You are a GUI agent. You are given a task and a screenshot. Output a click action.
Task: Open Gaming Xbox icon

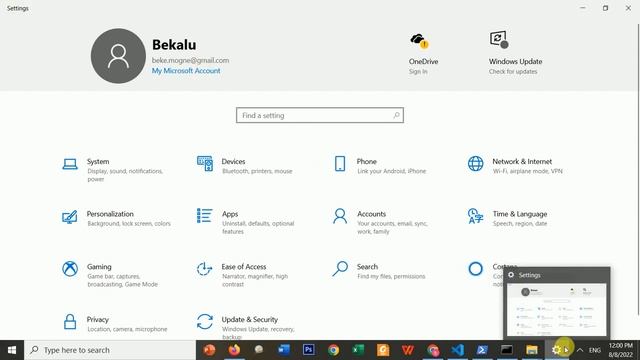70,269
